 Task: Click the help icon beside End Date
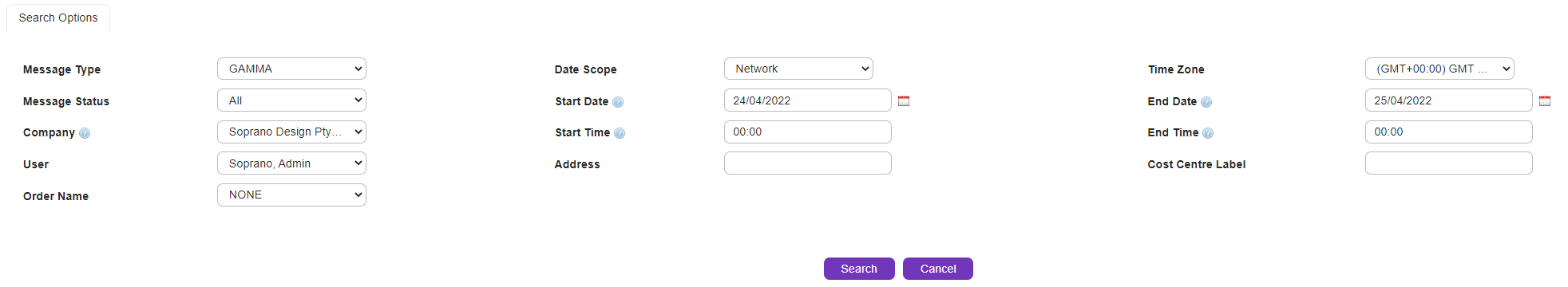[1206, 102]
